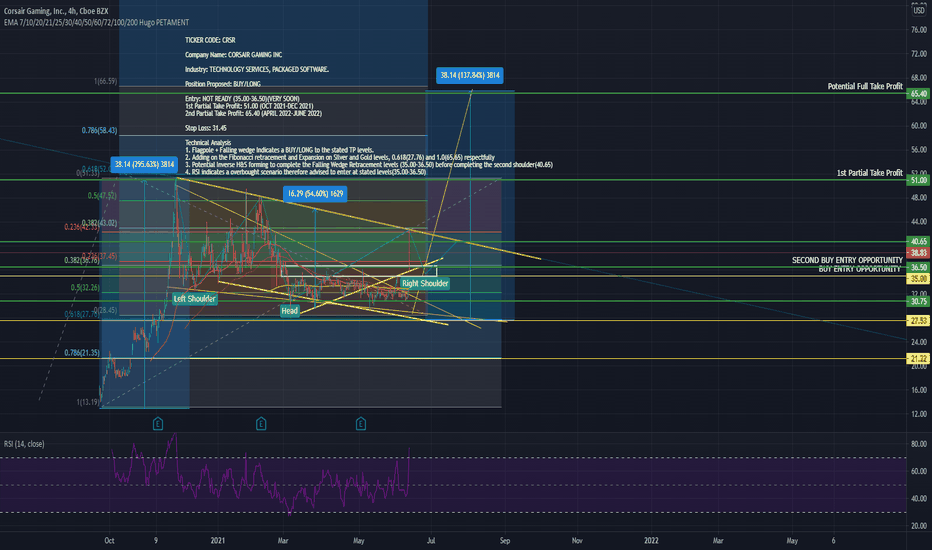Click the 30.75 green price label
The height and width of the screenshot is (550, 932).
pos(918,301)
